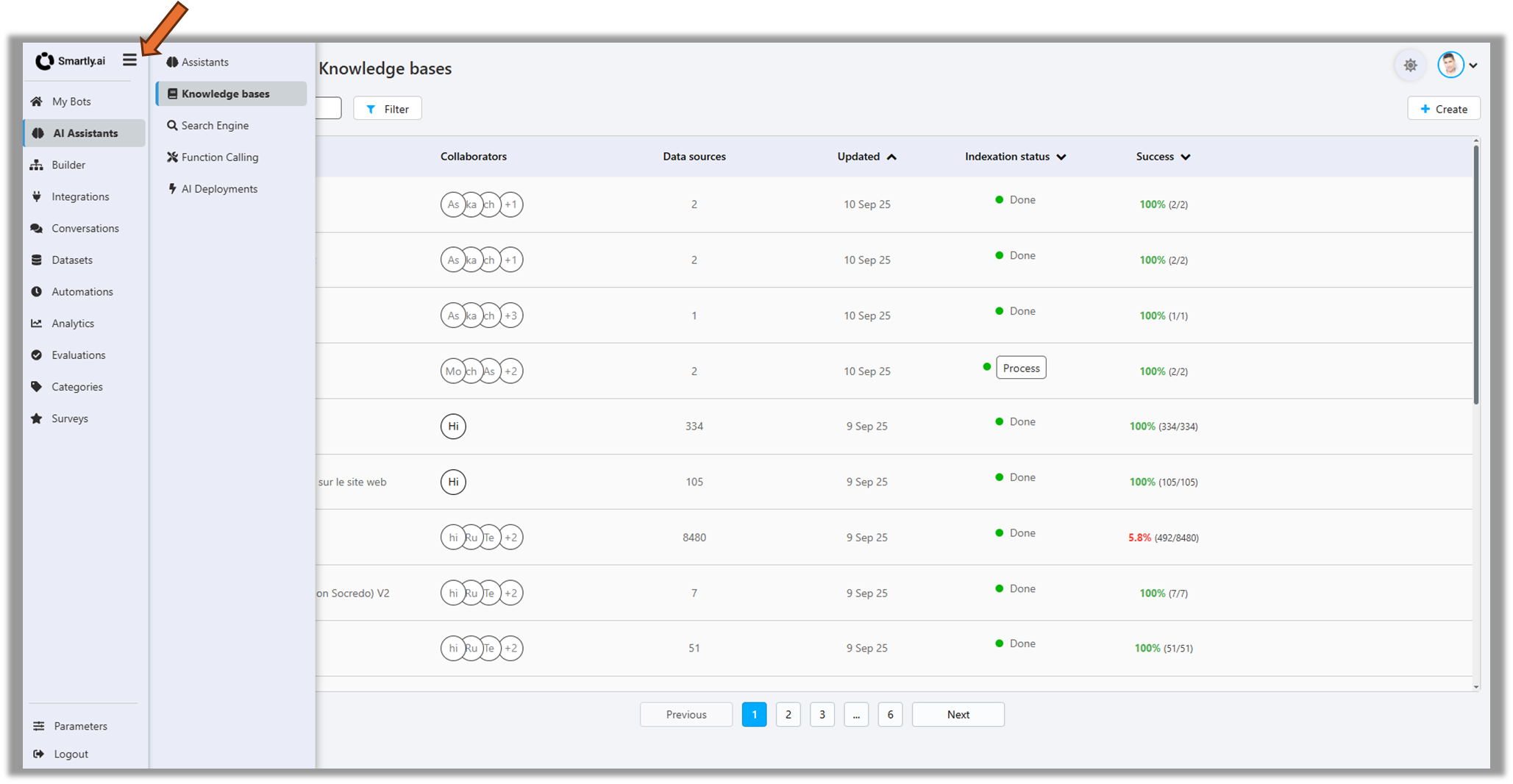Click the 100% (105/105) success value

1163,482
